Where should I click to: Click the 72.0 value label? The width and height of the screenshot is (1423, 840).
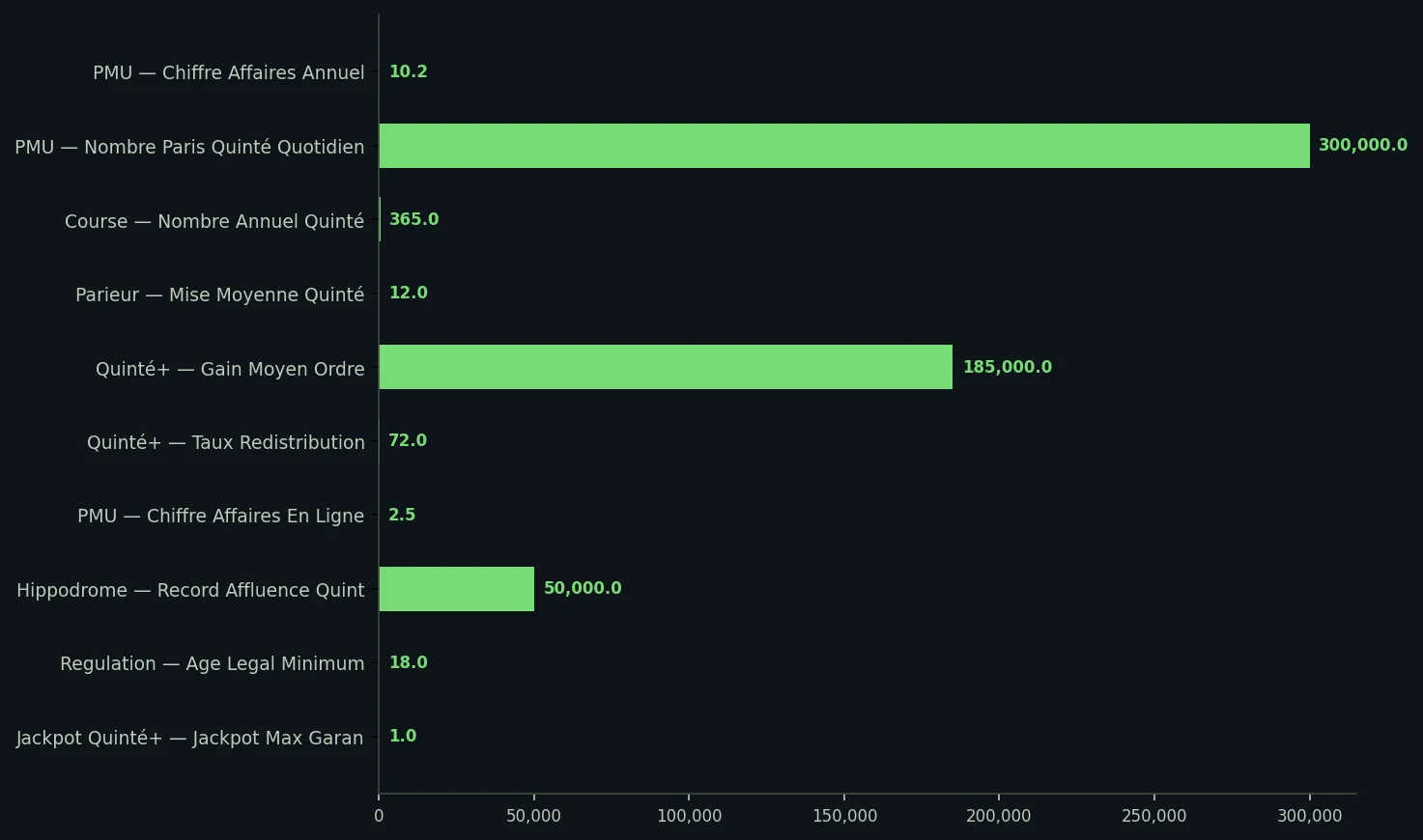pos(408,440)
